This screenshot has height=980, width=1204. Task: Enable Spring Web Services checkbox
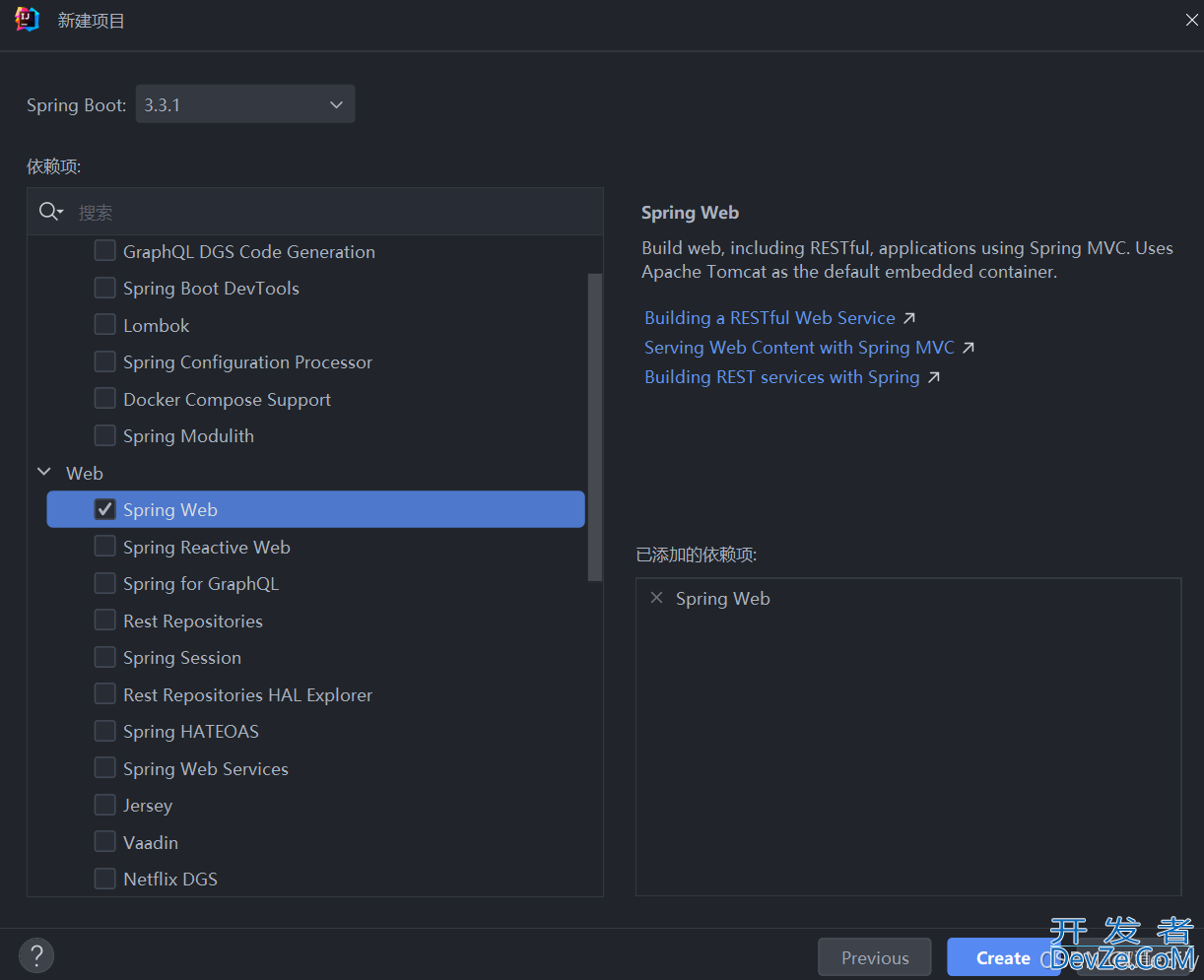pos(105,768)
